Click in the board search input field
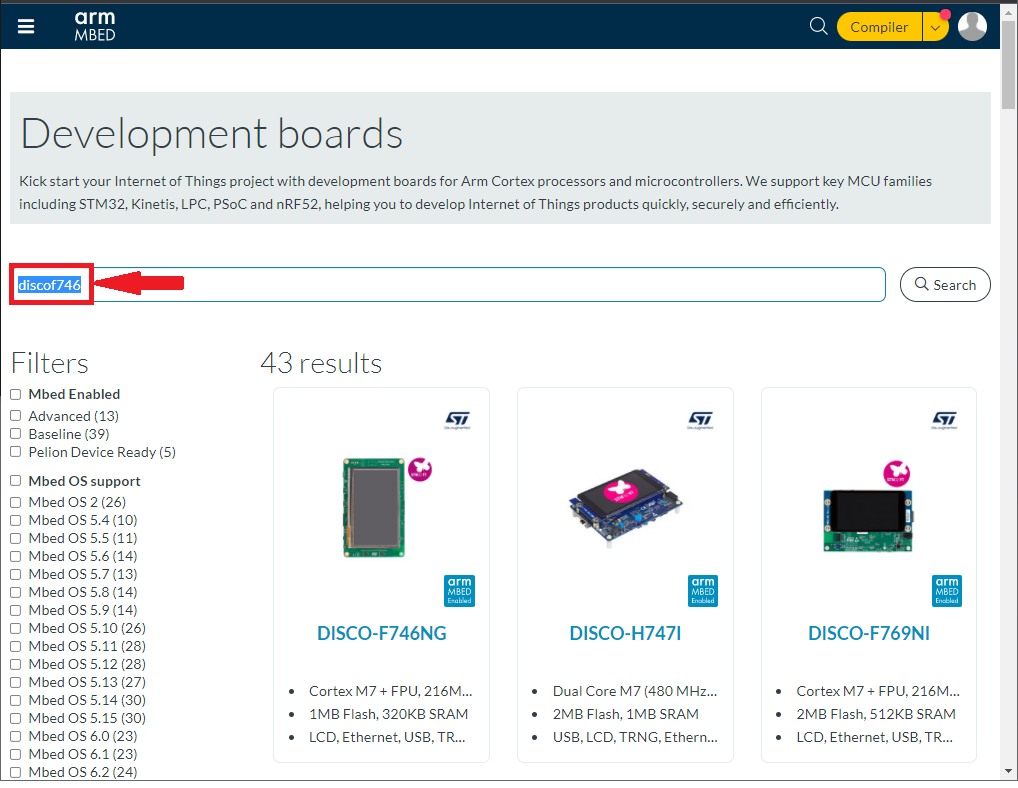Screen dimensions: 1018x788 [448, 284]
